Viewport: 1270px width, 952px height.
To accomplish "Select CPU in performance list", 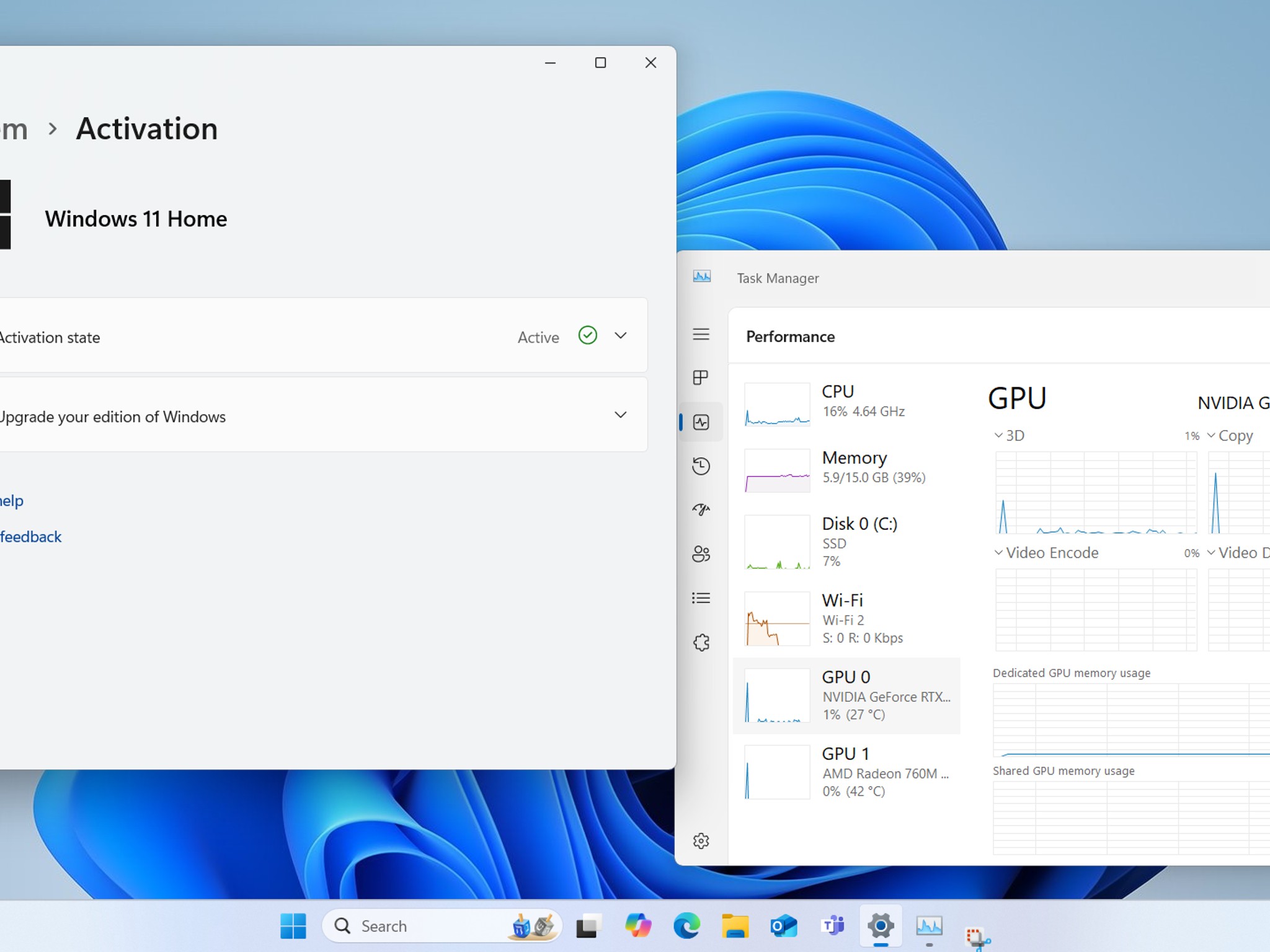I will [x=846, y=403].
